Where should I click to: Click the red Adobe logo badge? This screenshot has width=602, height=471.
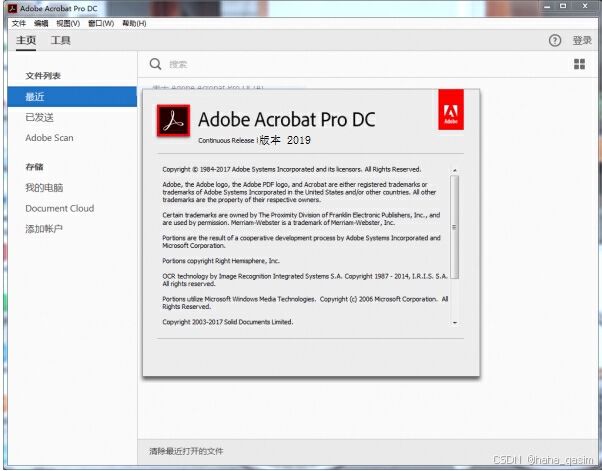pos(451,110)
